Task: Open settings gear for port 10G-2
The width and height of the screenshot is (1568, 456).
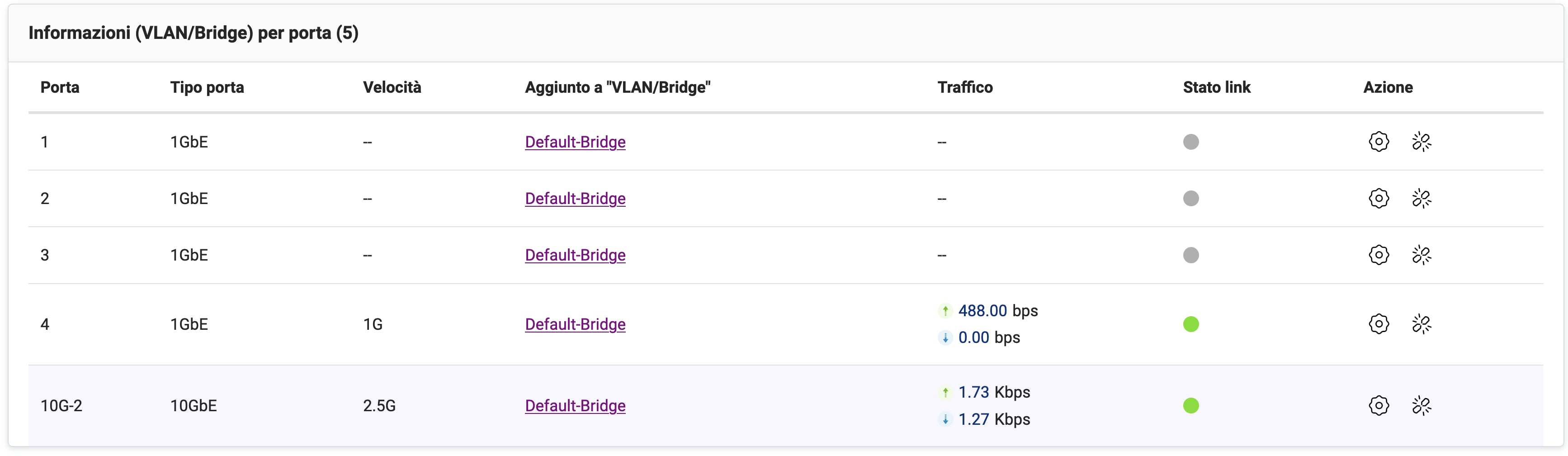Action: point(1379,405)
